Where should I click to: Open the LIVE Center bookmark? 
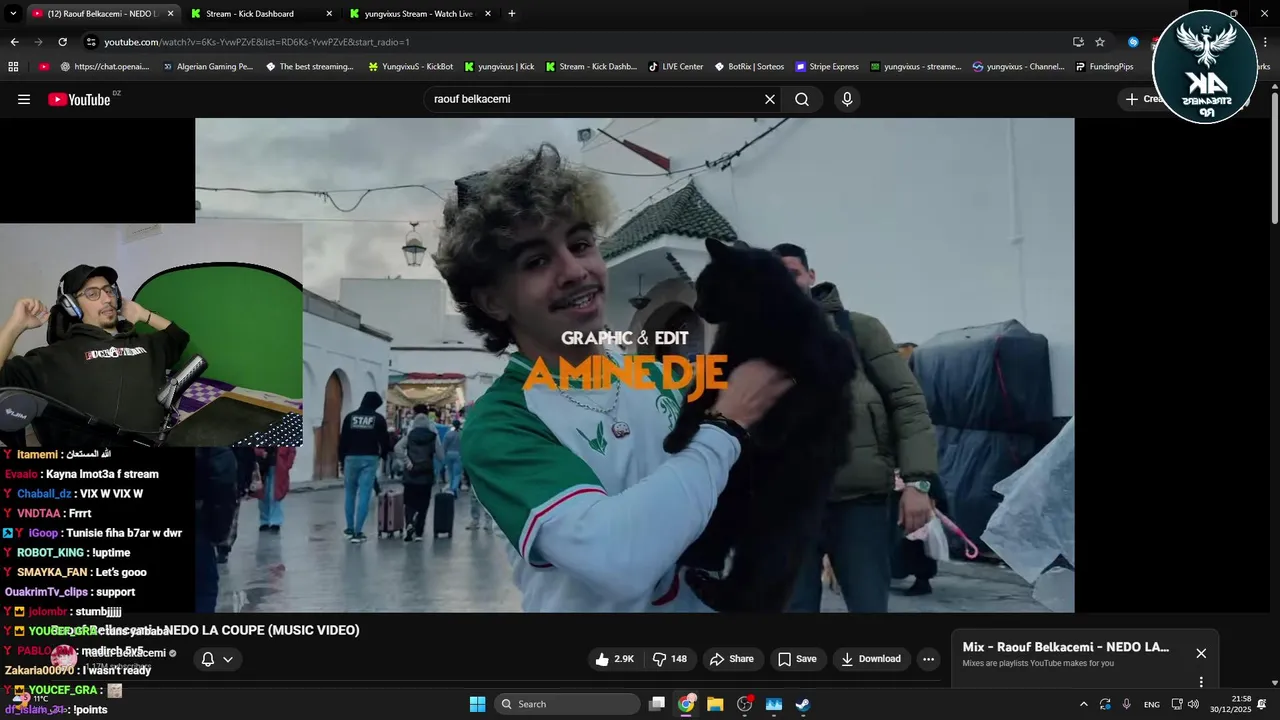point(676,67)
